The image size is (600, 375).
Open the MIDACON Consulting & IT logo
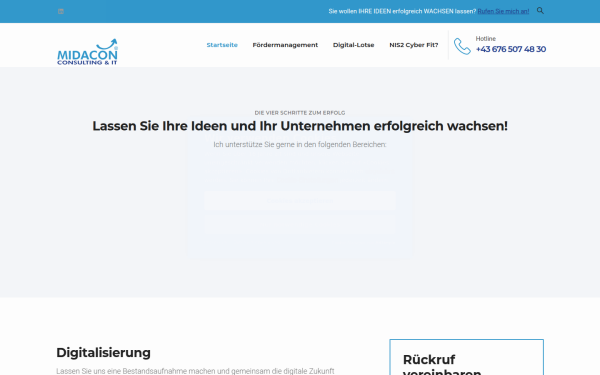coord(87,52)
